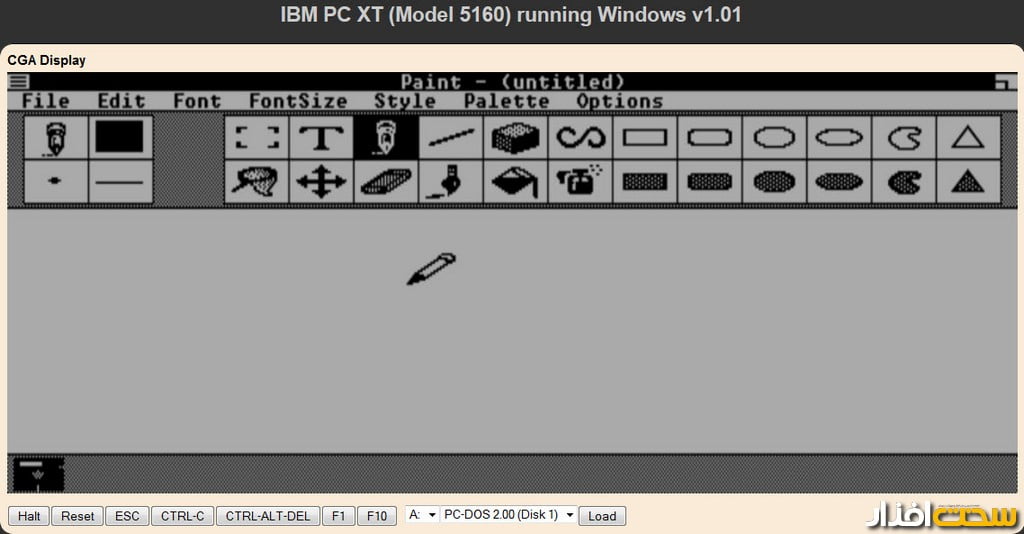
Task: Select the Curve tool
Action: (x=580, y=137)
